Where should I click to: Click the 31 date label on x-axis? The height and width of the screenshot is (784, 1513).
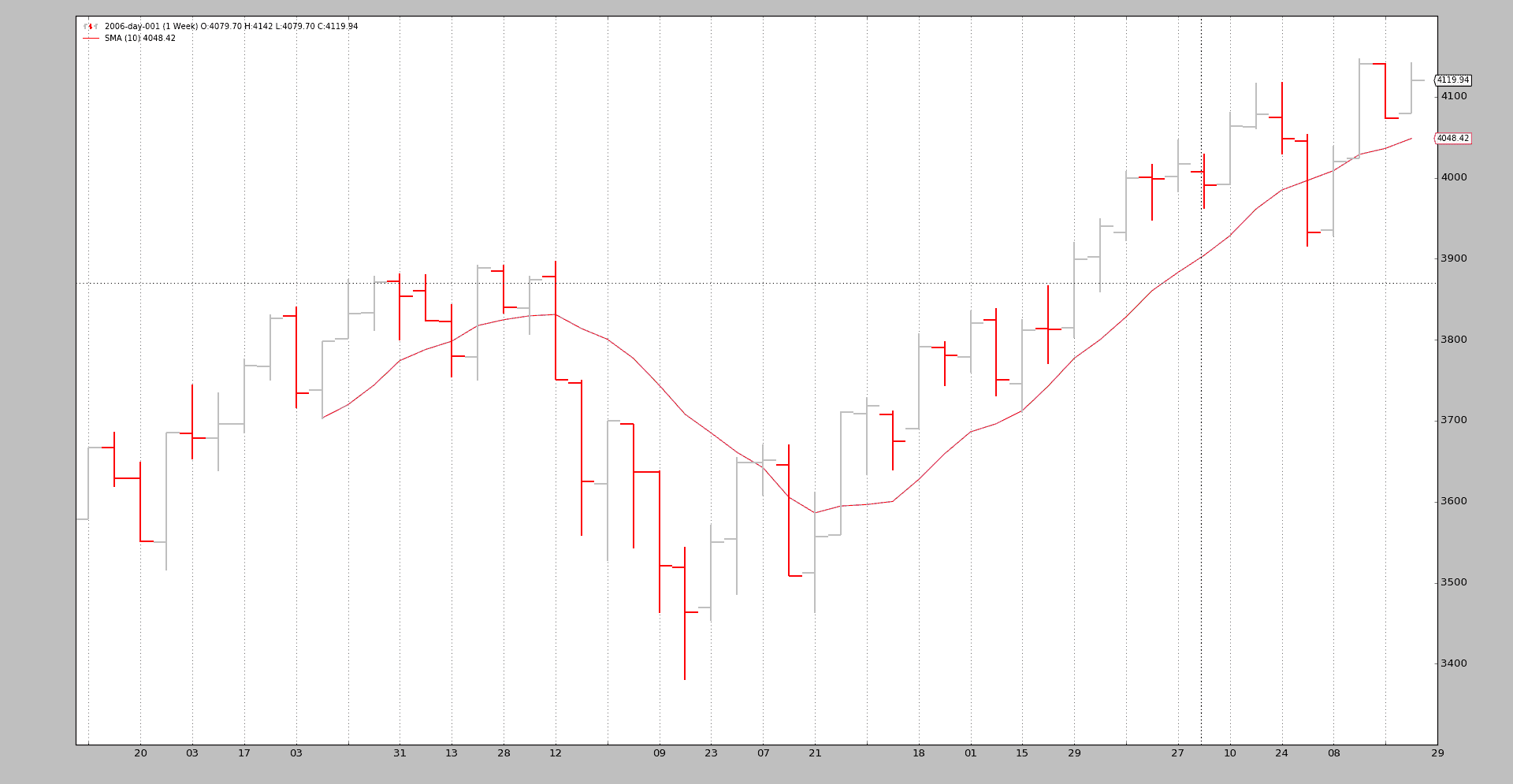point(400,753)
